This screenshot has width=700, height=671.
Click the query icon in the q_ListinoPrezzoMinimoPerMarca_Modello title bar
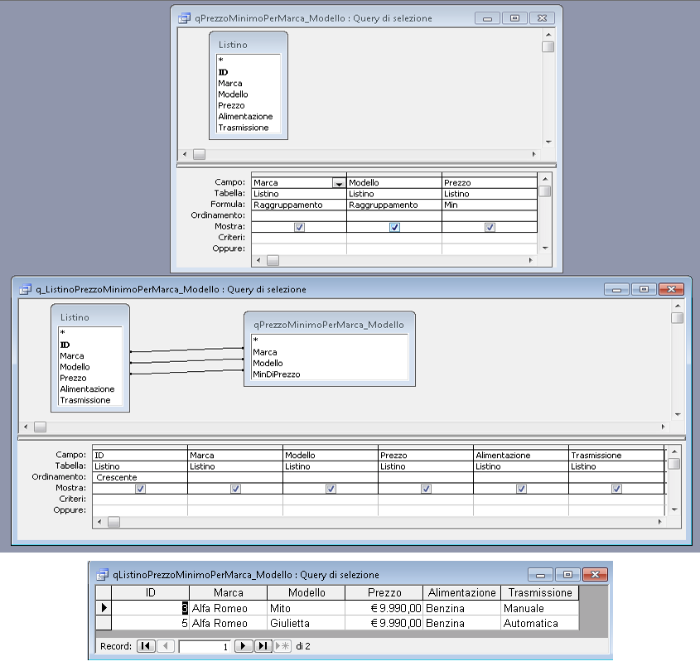(x=25, y=289)
